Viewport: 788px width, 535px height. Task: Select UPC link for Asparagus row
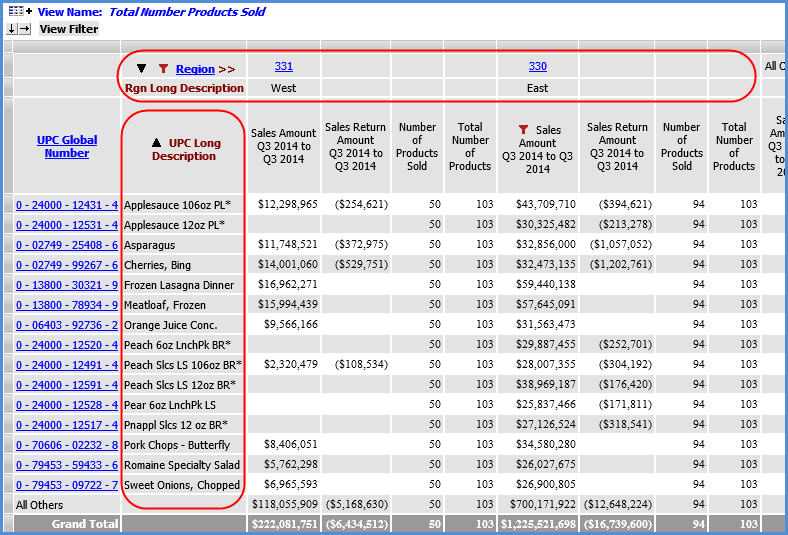[67, 245]
